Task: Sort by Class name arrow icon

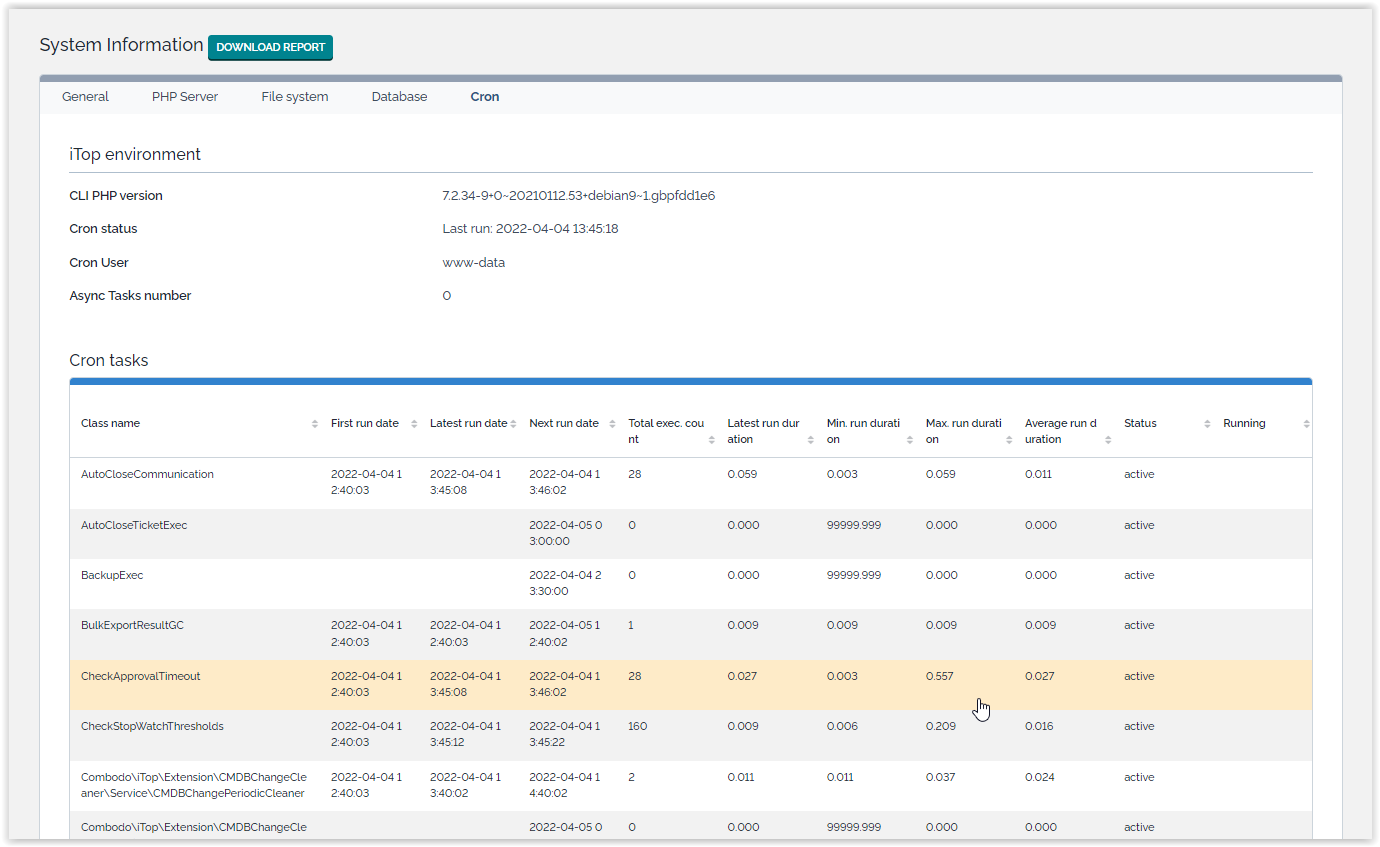Action: pos(315,424)
